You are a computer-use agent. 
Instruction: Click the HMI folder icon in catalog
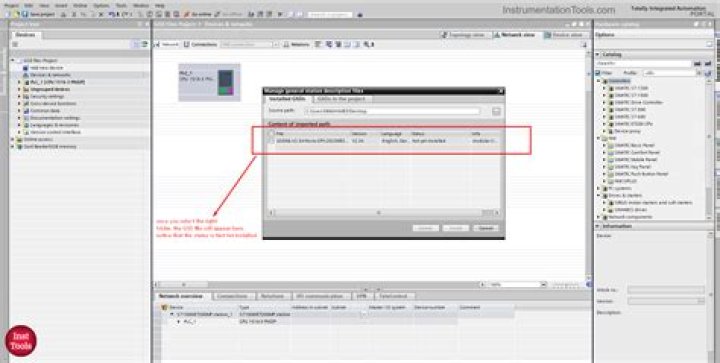click(x=606, y=138)
